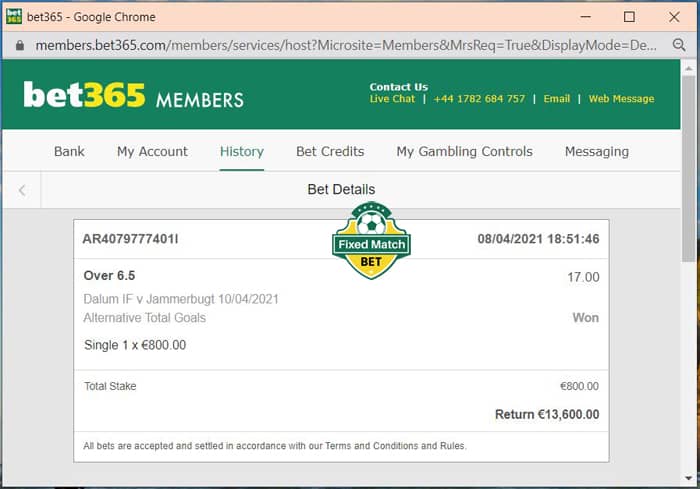Viewport: 700px width, 489px height.
Task: Click the bet365 favicon in title bar
Action: pos(14,17)
